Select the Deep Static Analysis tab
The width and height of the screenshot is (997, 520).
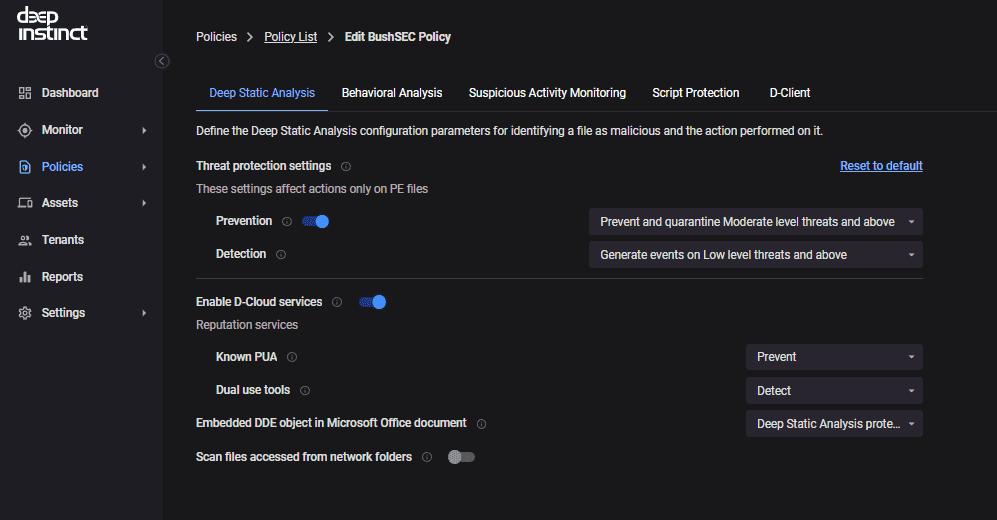pos(262,93)
